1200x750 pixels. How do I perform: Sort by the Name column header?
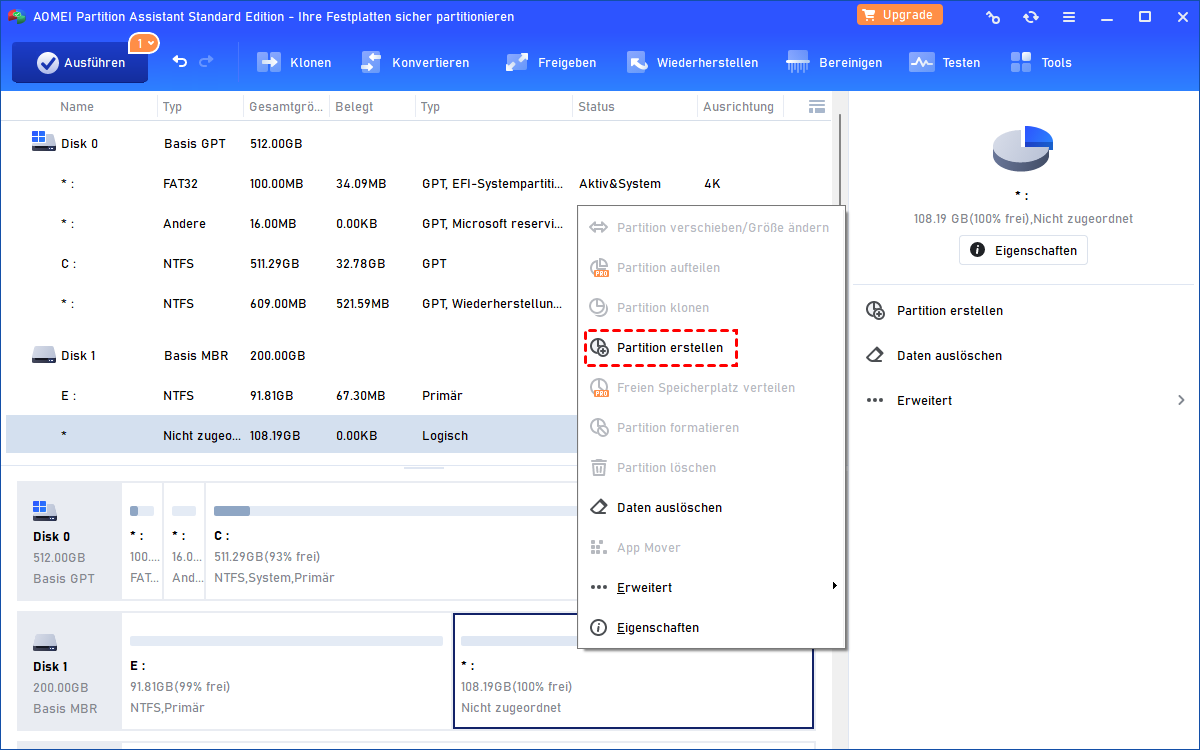click(77, 106)
